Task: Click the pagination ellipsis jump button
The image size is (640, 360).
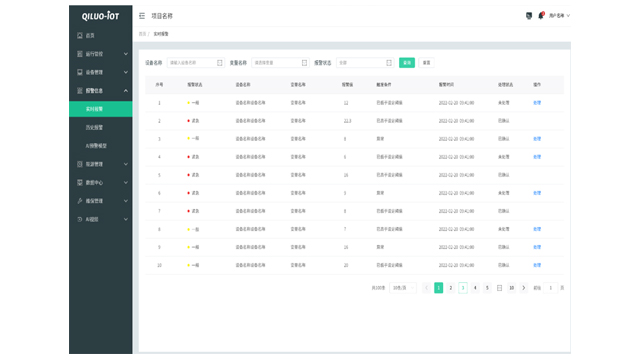Action: 499,288
